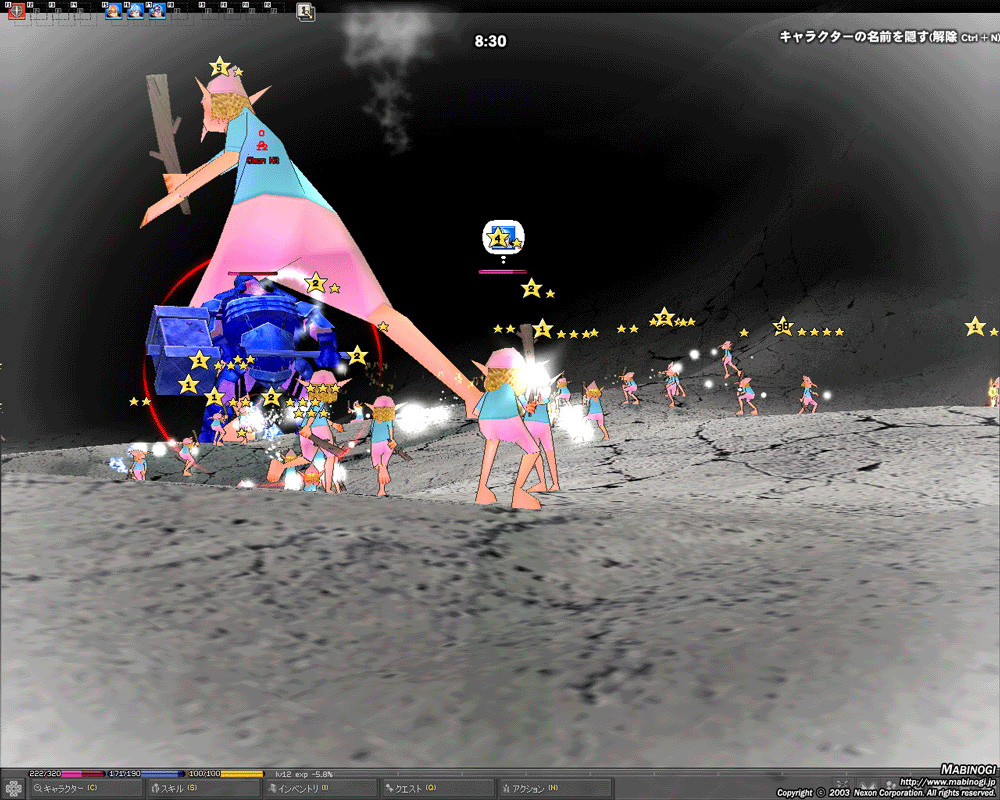
Task: Select the empty F4 hotkey slot
Action: (x=82, y=11)
